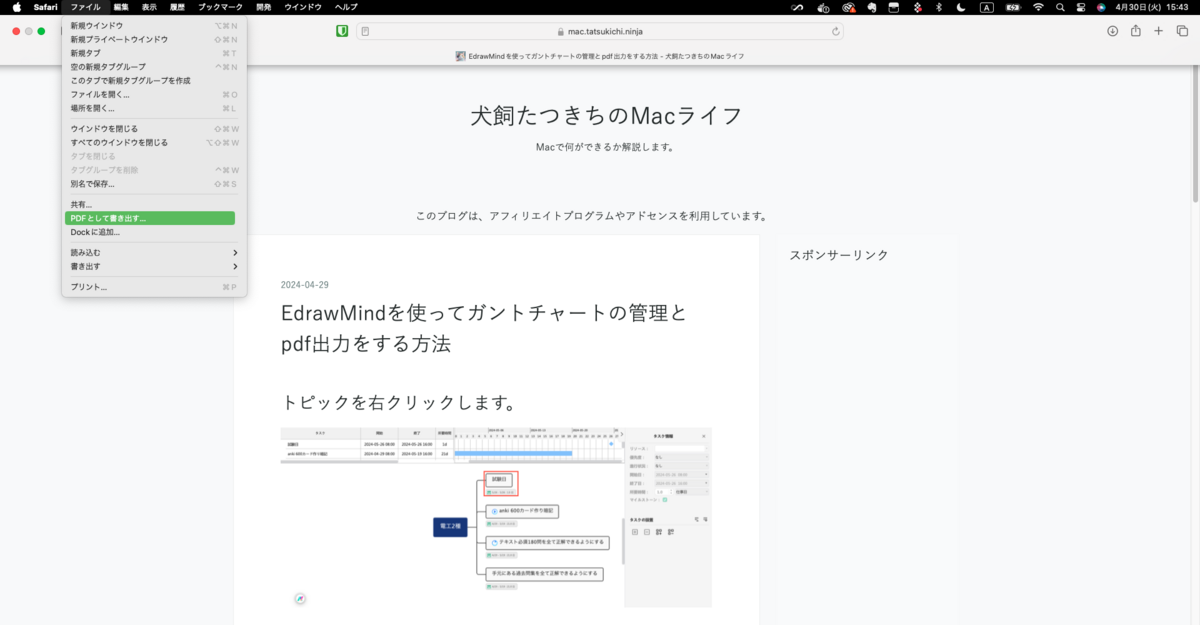Choose ファイルを開く… entry

[154, 95]
